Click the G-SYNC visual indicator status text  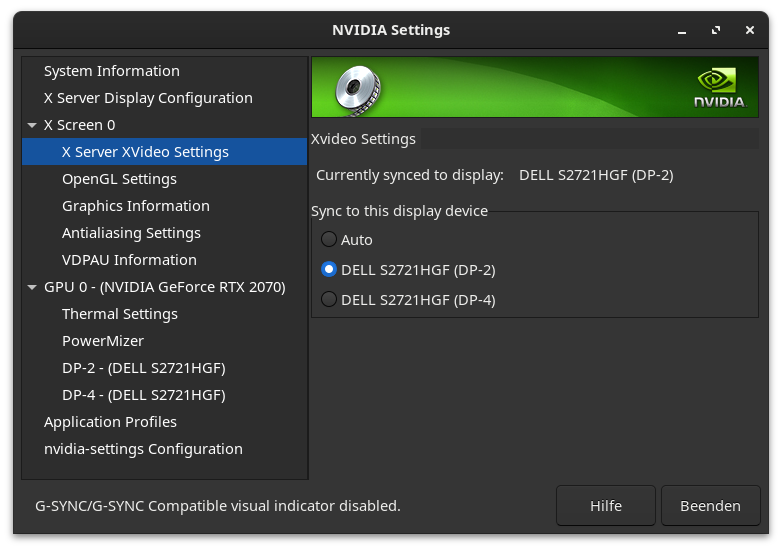coord(217,506)
